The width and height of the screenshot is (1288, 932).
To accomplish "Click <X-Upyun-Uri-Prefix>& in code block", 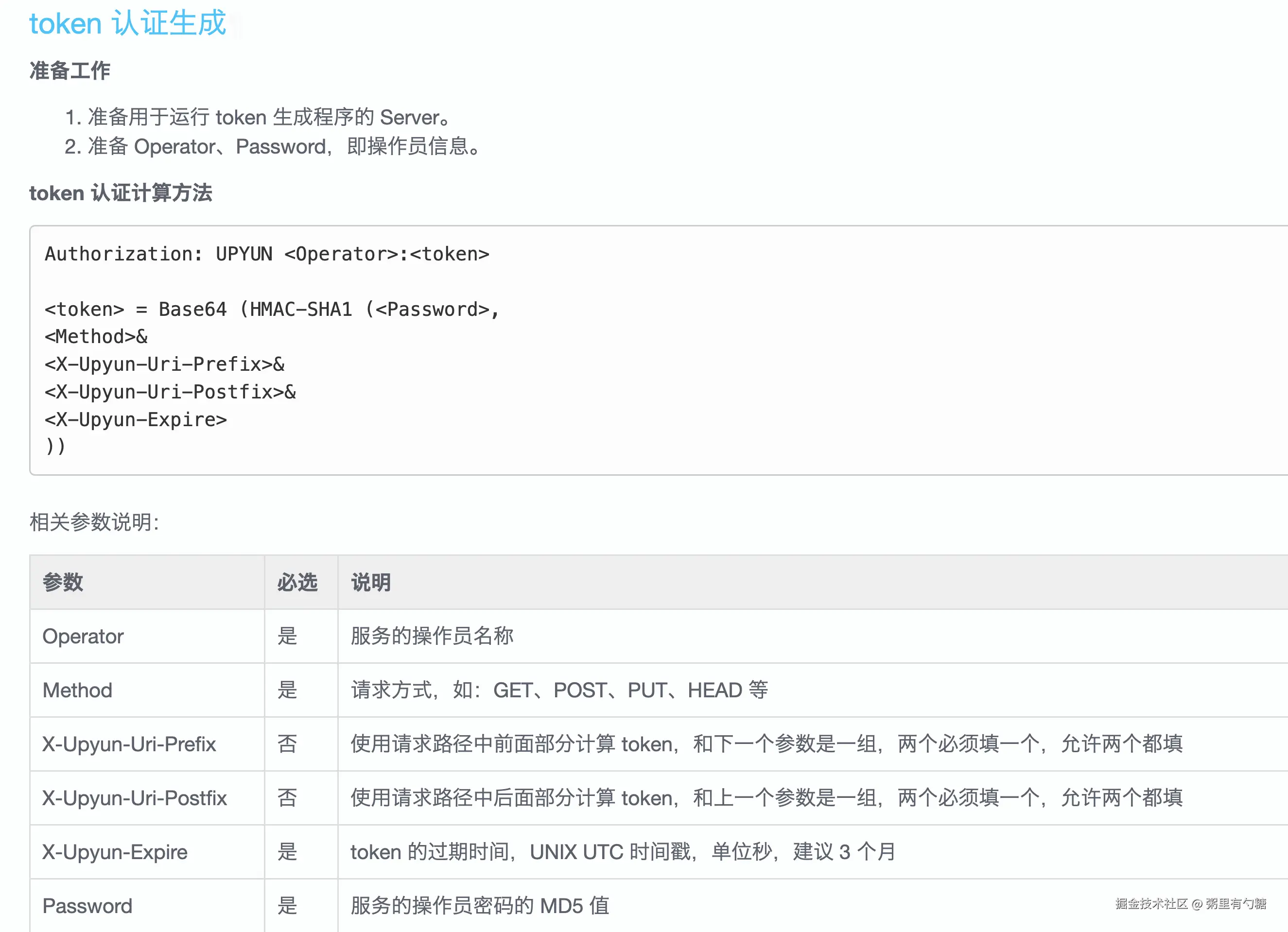I will pyautogui.click(x=165, y=364).
